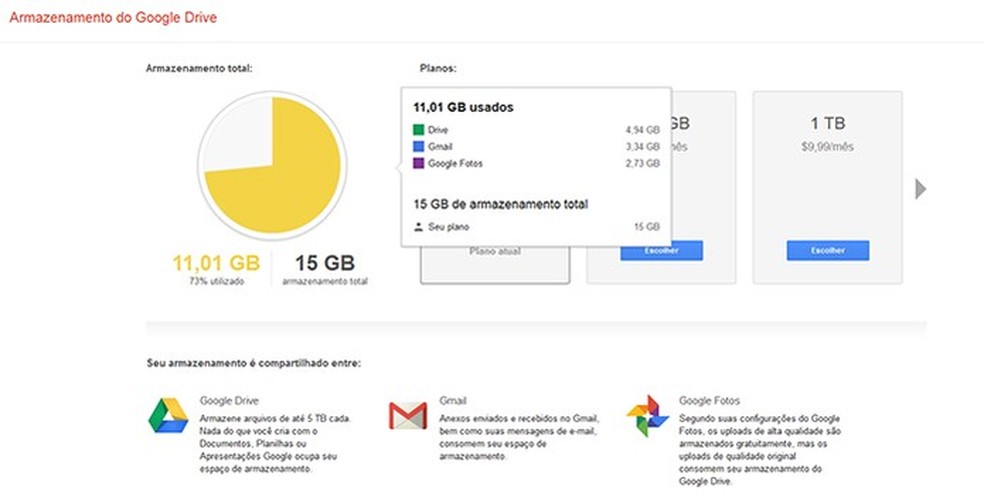Click the person icon beside Seu plano
The image size is (984, 497).
pyautogui.click(x=418, y=227)
